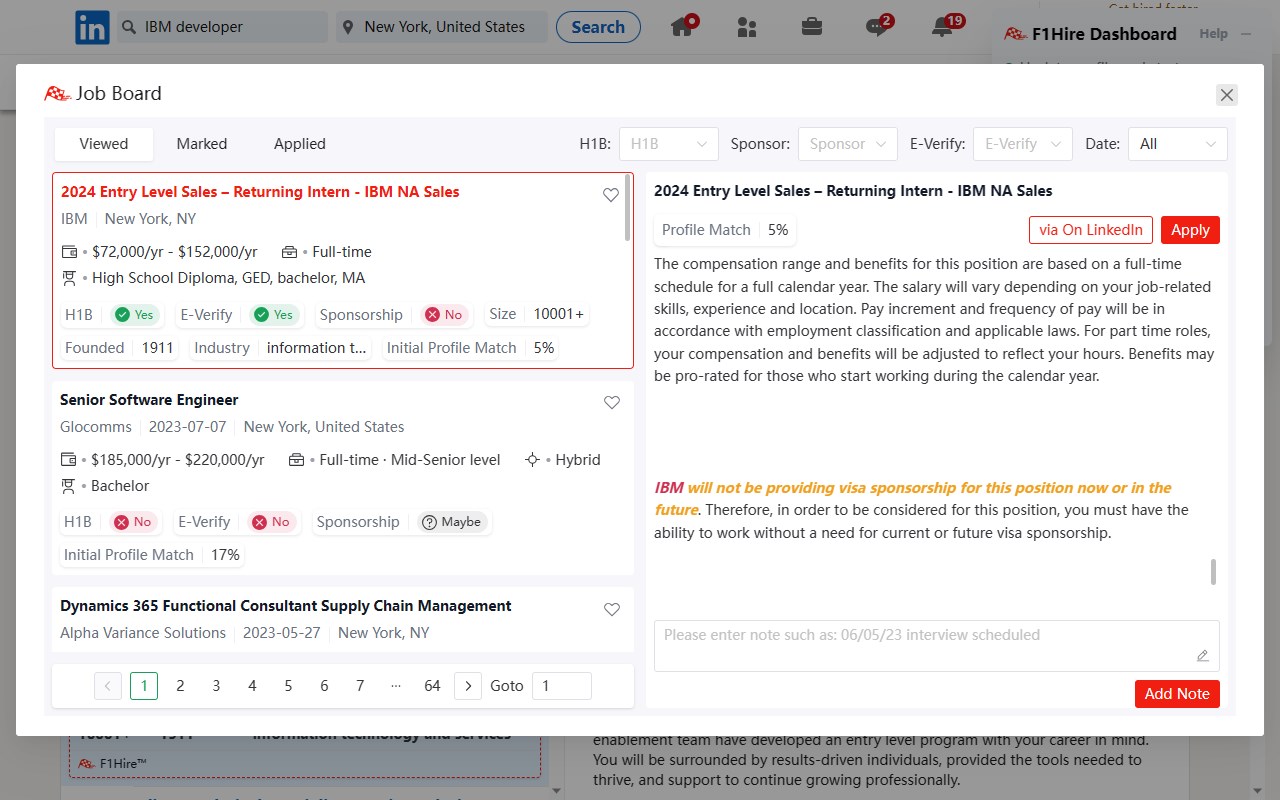Open My Network people icon
The image size is (1280, 800).
point(747,27)
